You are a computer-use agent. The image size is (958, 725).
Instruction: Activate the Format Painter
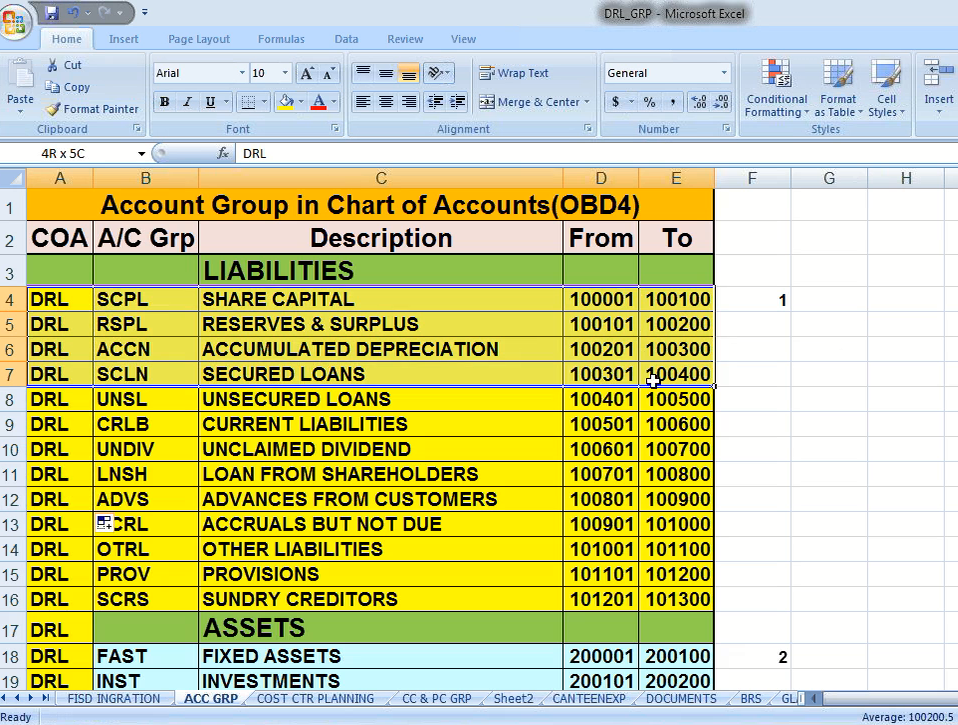pos(93,109)
